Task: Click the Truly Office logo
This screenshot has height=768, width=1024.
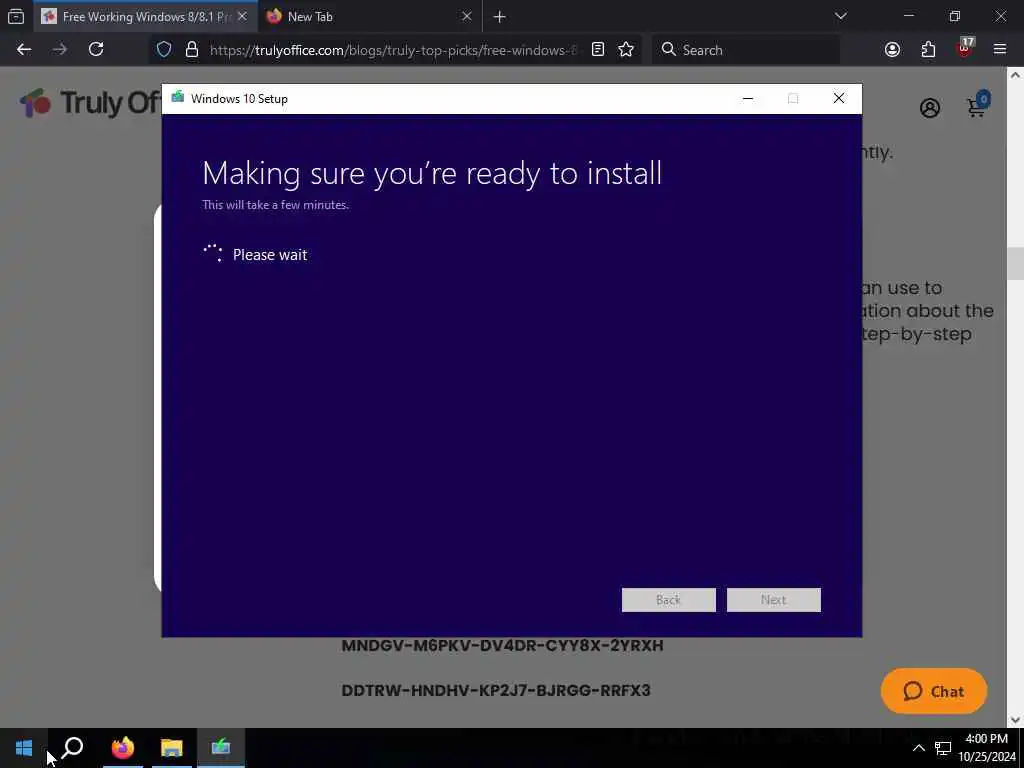Action: pyautogui.click(x=89, y=103)
